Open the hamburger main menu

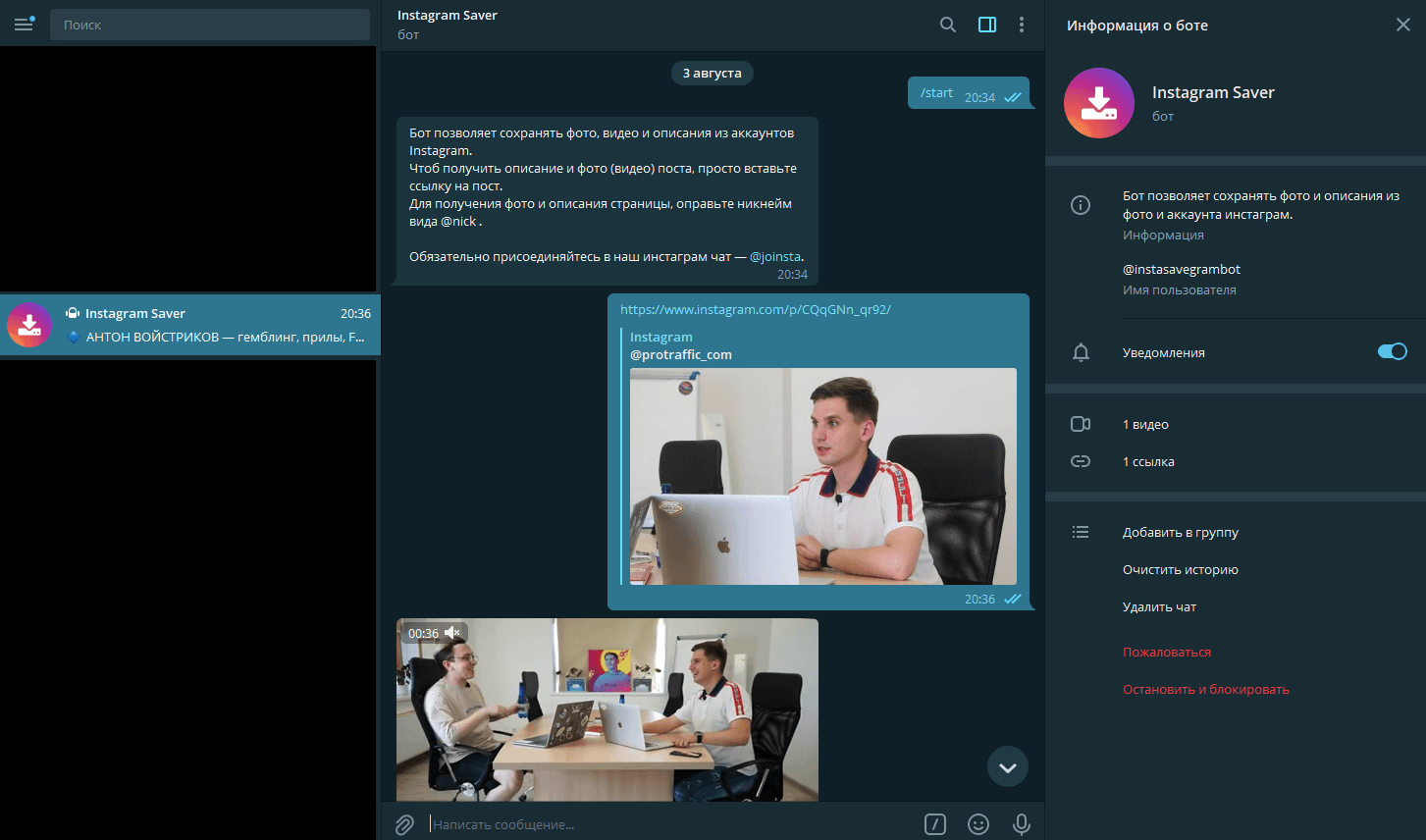click(x=24, y=25)
